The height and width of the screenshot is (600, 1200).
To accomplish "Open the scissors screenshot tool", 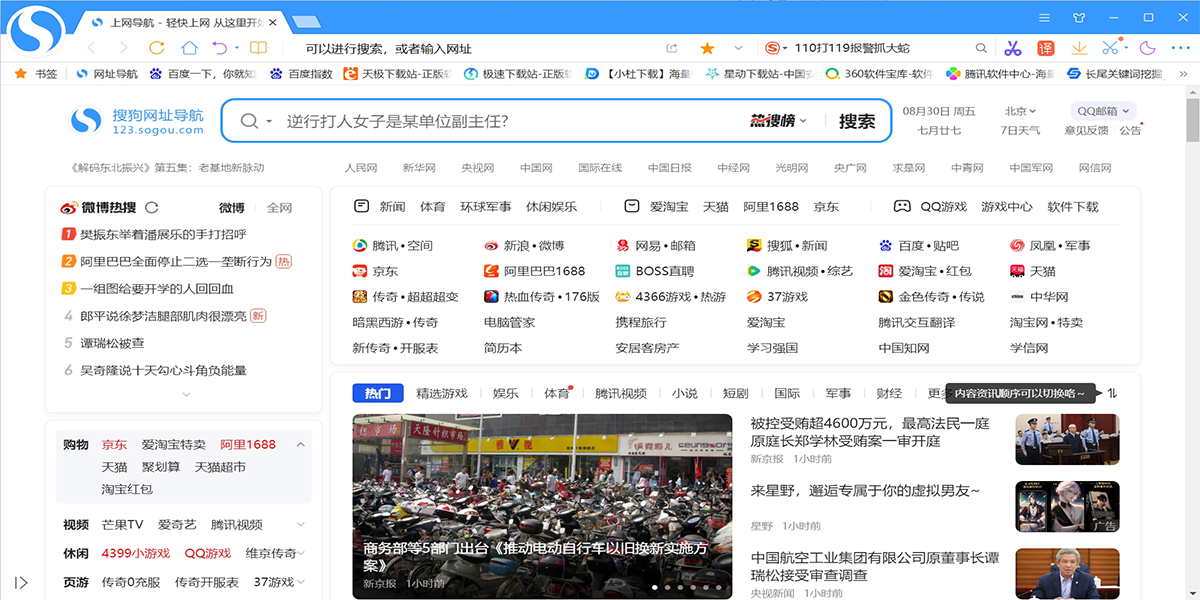I will (x=1013, y=48).
